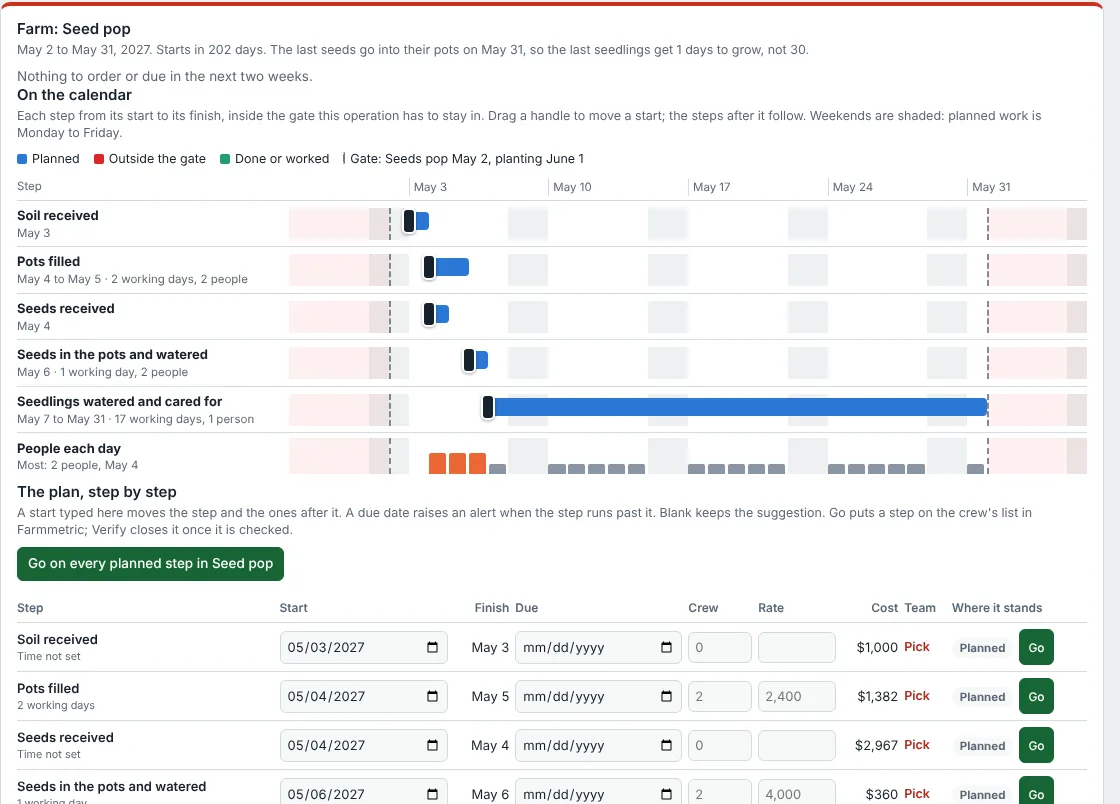Click blue Planned legend swatch
Viewport: 1120px width, 804px height.
[22, 159]
